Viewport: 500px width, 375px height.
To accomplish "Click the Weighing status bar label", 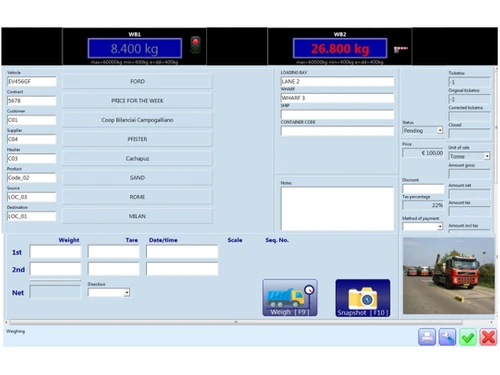I will (x=15, y=331).
